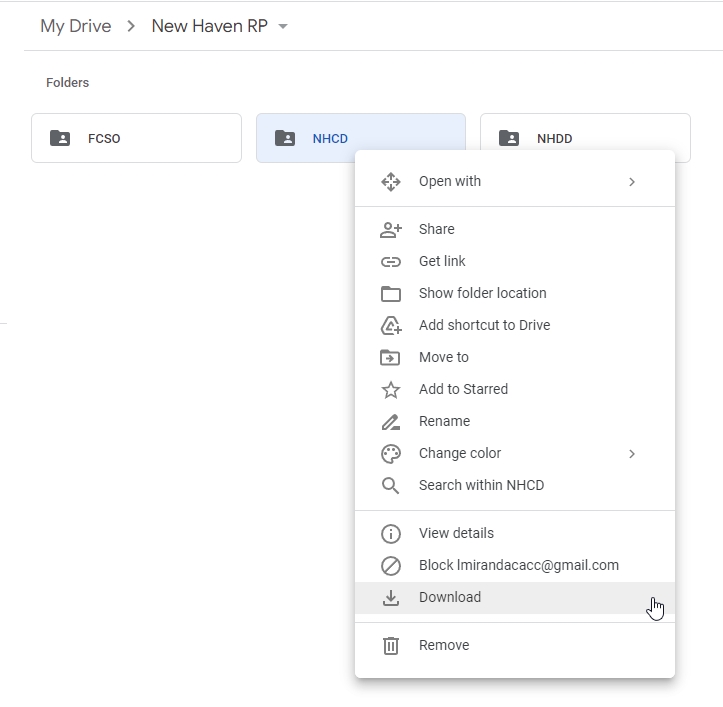Click the Add shortcut to Drive icon
The image size is (723, 707).
tap(391, 325)
